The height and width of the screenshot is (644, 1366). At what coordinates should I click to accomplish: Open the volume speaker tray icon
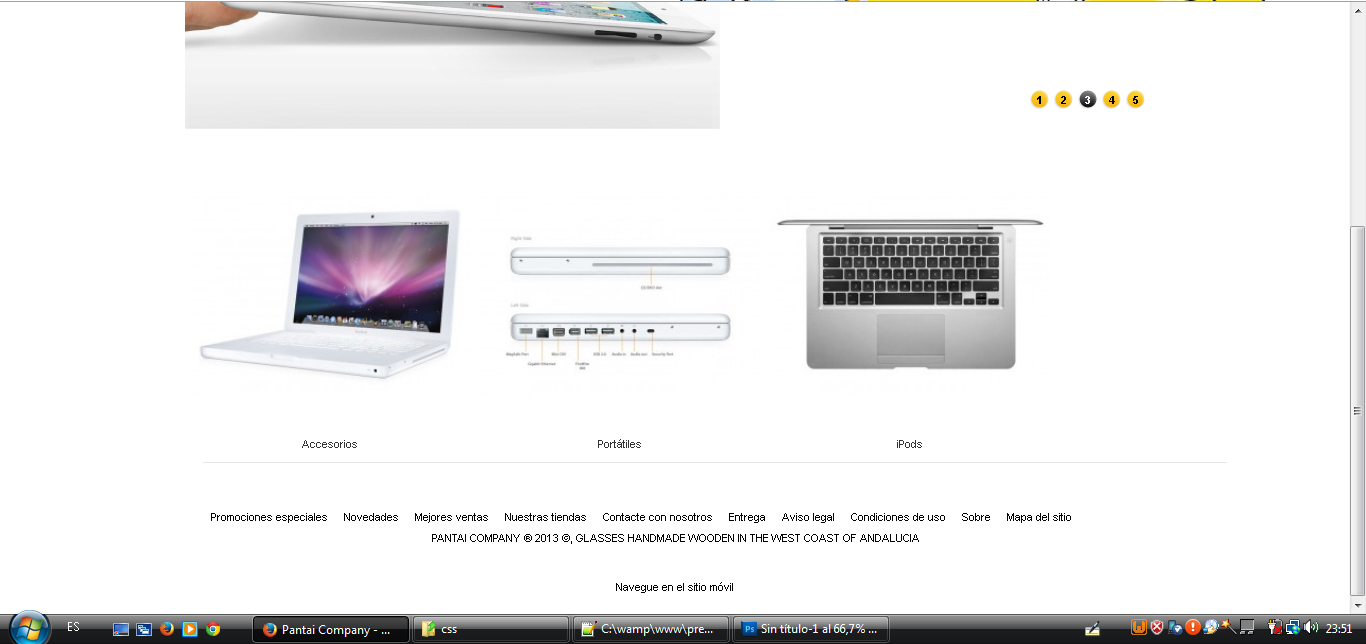(1311, 628)
